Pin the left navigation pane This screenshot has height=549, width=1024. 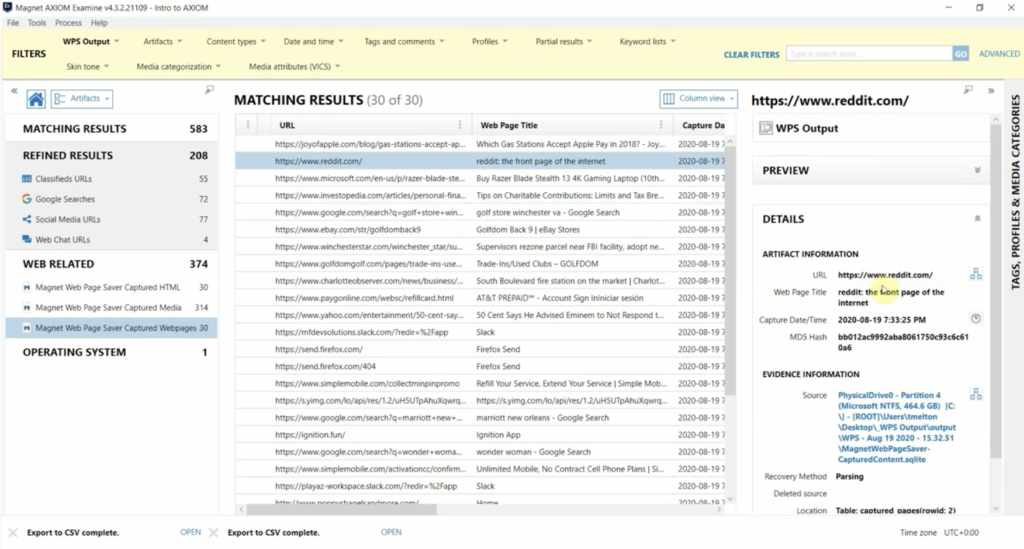tap(209, 89)
